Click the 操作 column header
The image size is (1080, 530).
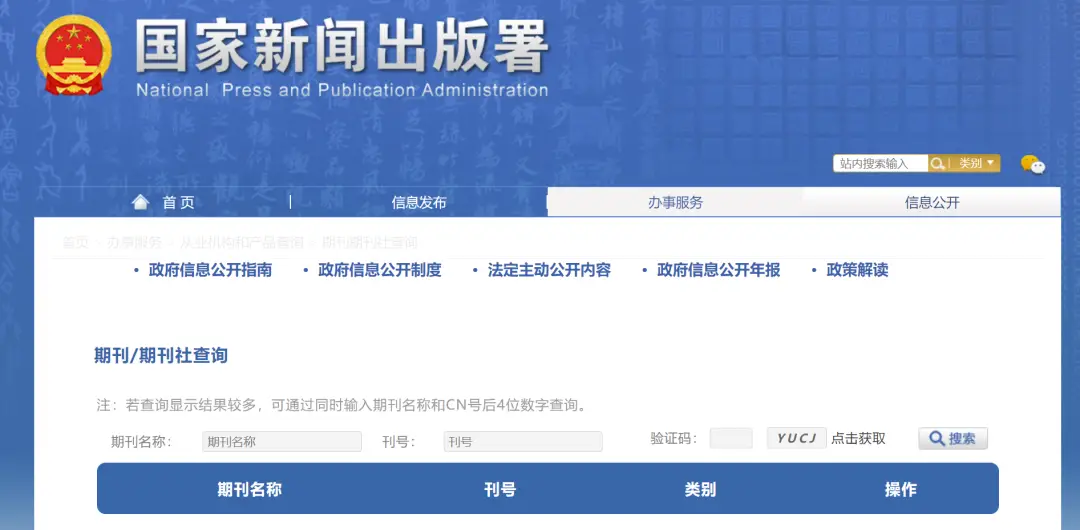(x=900, y=489)
